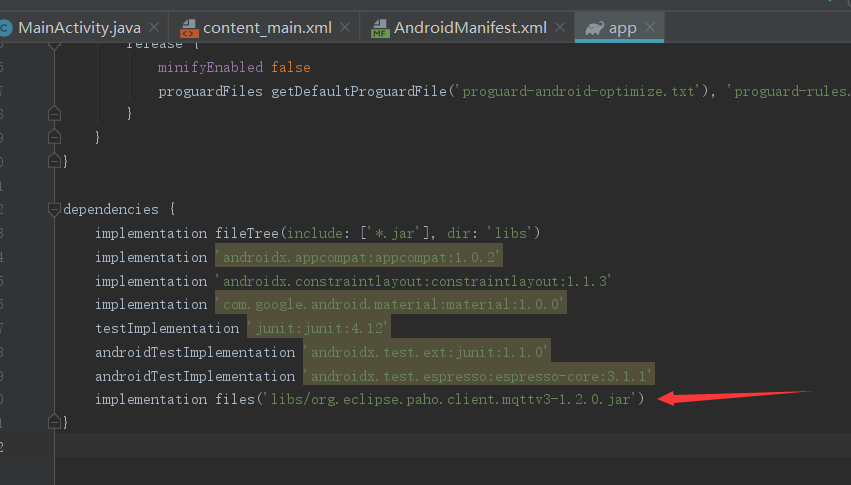851x485 pixels.
Task: Collapse the release block fold marker
Action: (54, 46)
